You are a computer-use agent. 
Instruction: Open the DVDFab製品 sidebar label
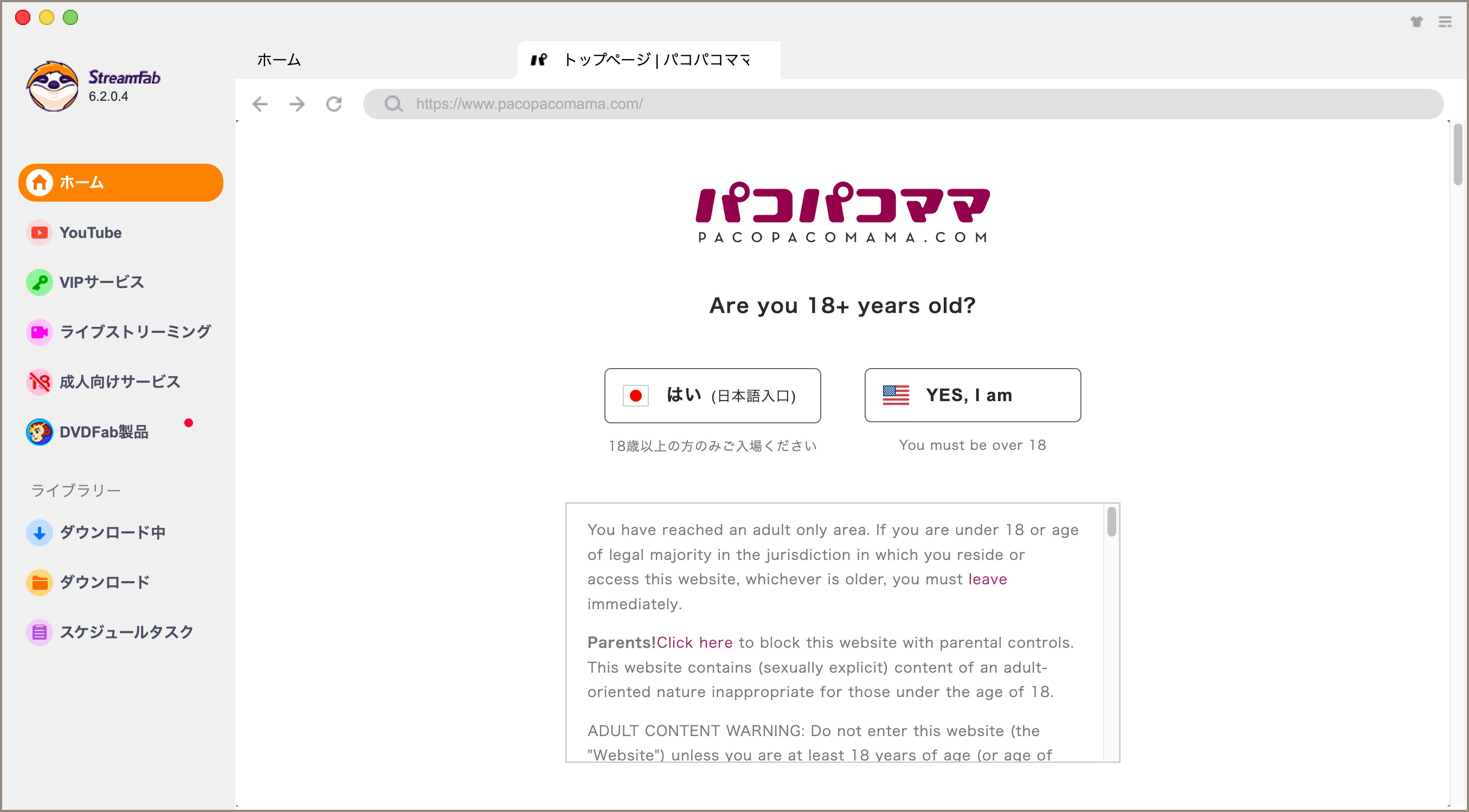(x=104, y=432)
